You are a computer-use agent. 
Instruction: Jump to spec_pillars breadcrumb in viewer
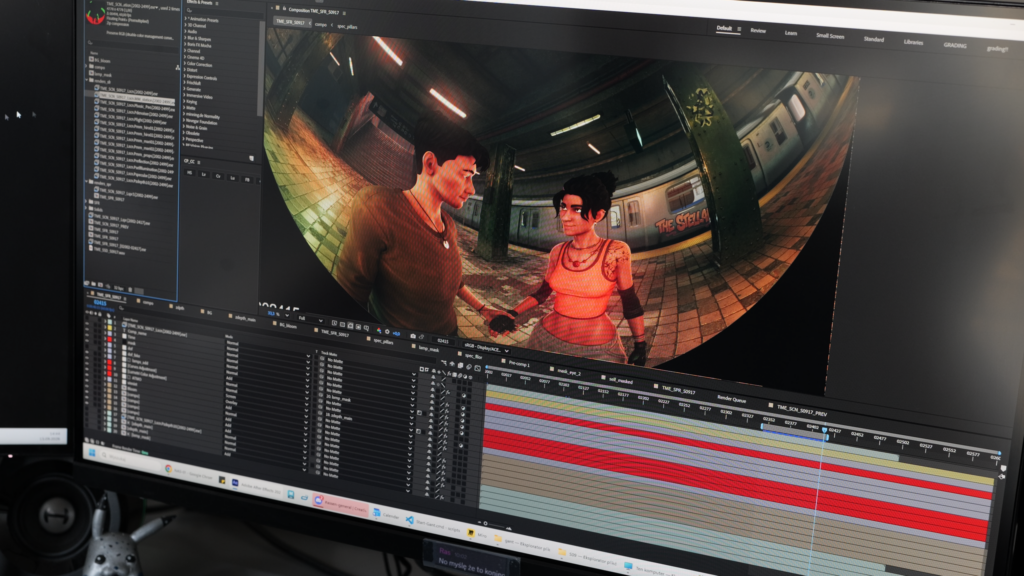pyautogui.click(x=347, y=26)
